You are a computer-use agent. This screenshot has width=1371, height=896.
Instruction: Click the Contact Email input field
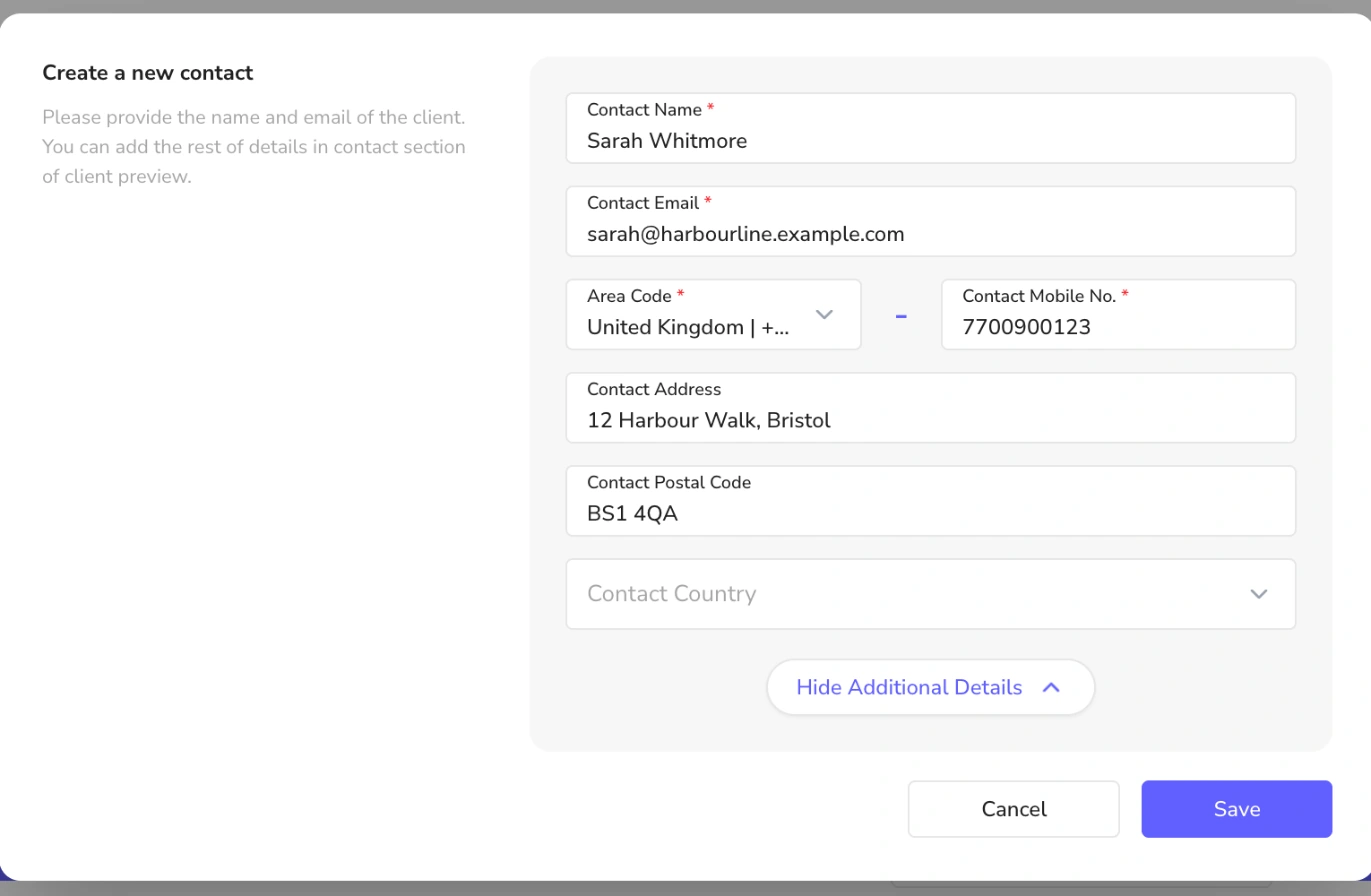tap(930, 221)
